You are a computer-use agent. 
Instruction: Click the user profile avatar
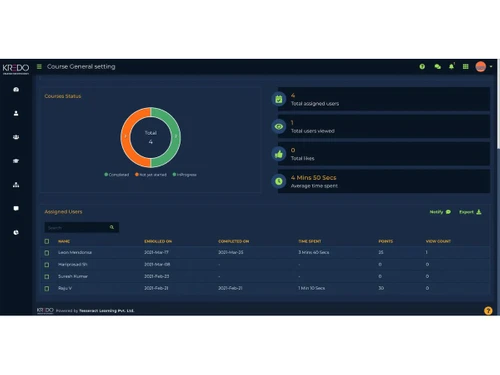(x=481, y=67)
